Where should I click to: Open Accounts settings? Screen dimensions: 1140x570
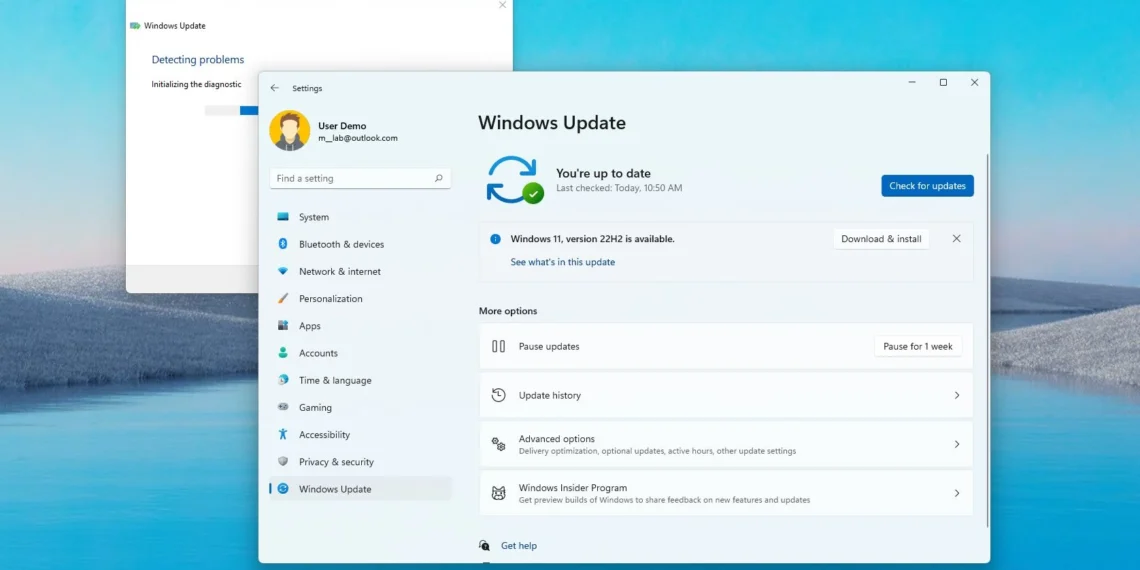(x=361, y=353)
